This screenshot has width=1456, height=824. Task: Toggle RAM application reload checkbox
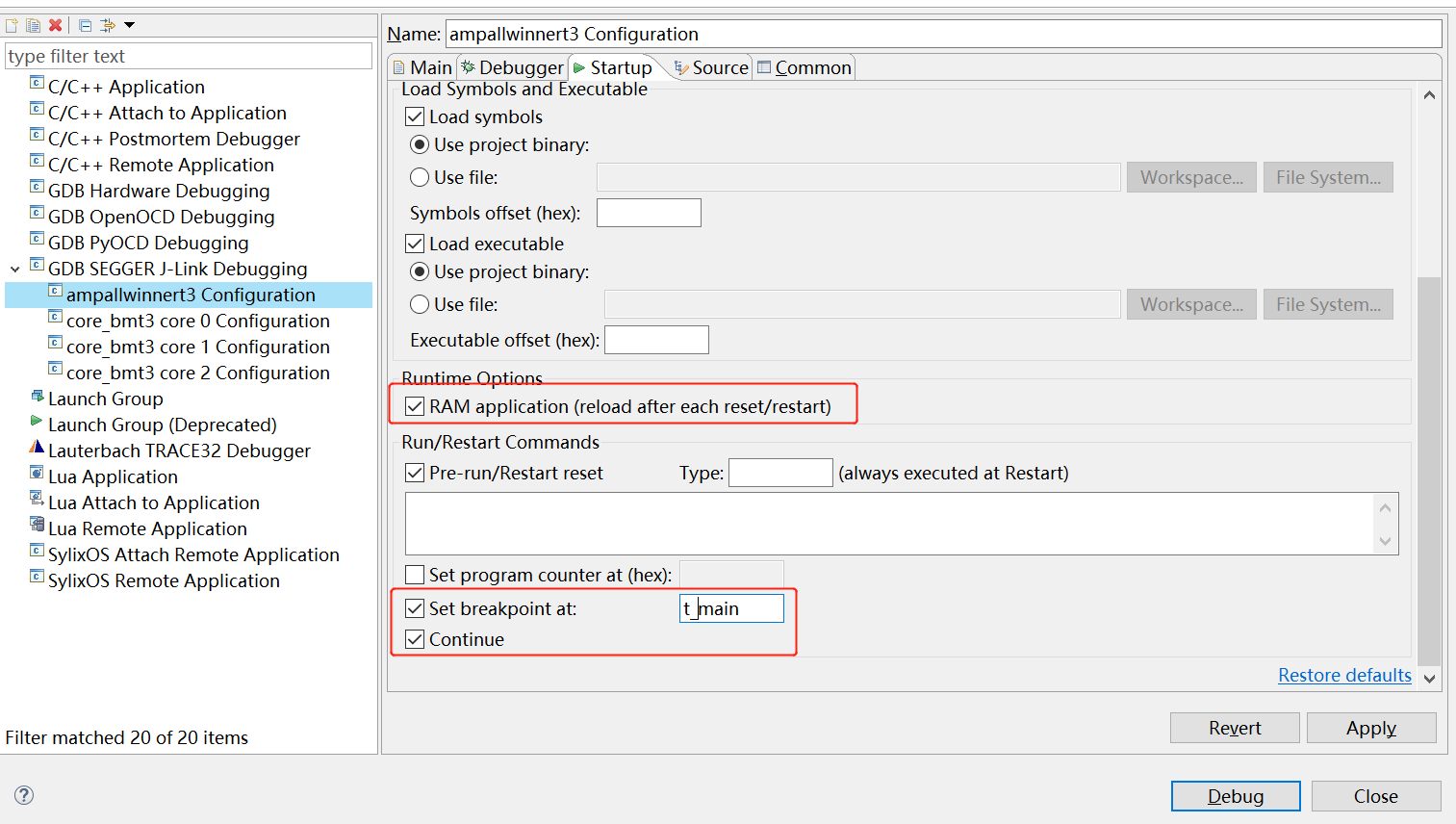(415, 406)
